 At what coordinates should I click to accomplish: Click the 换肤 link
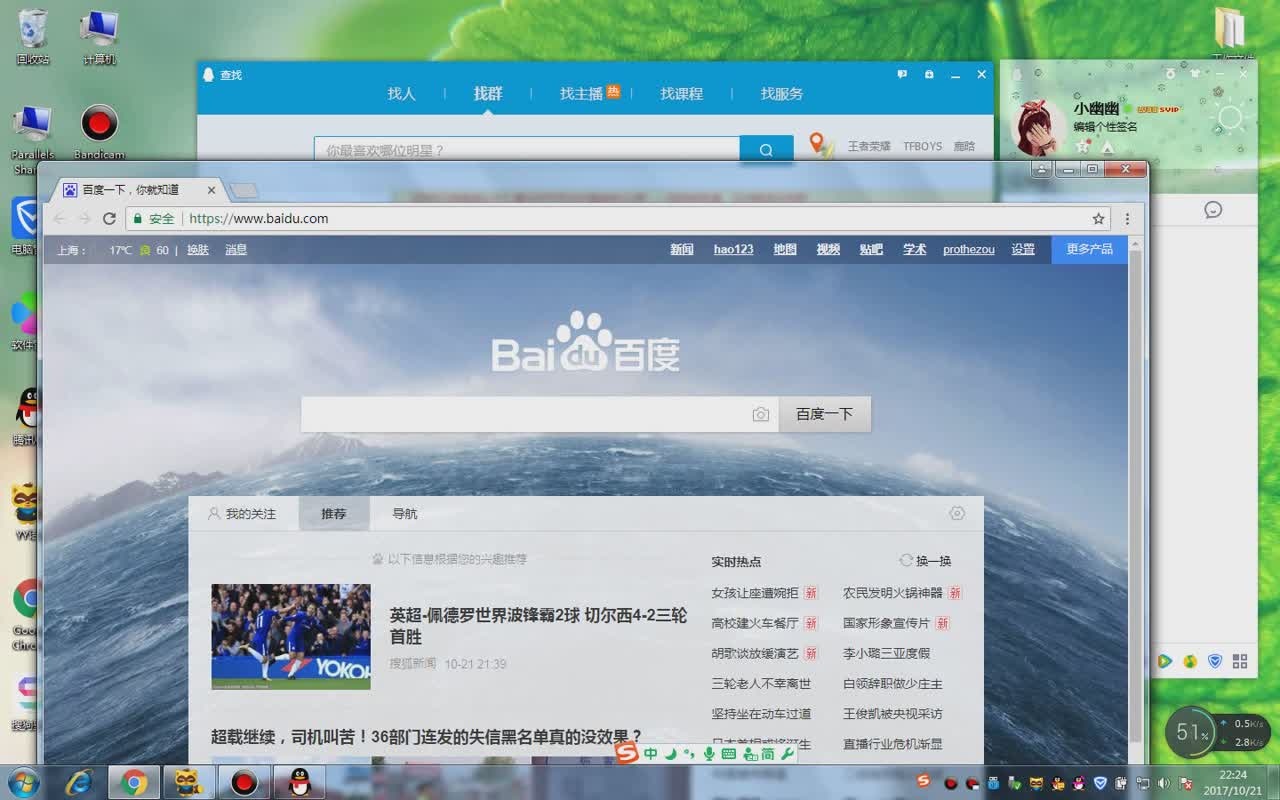tap(198, 250)
